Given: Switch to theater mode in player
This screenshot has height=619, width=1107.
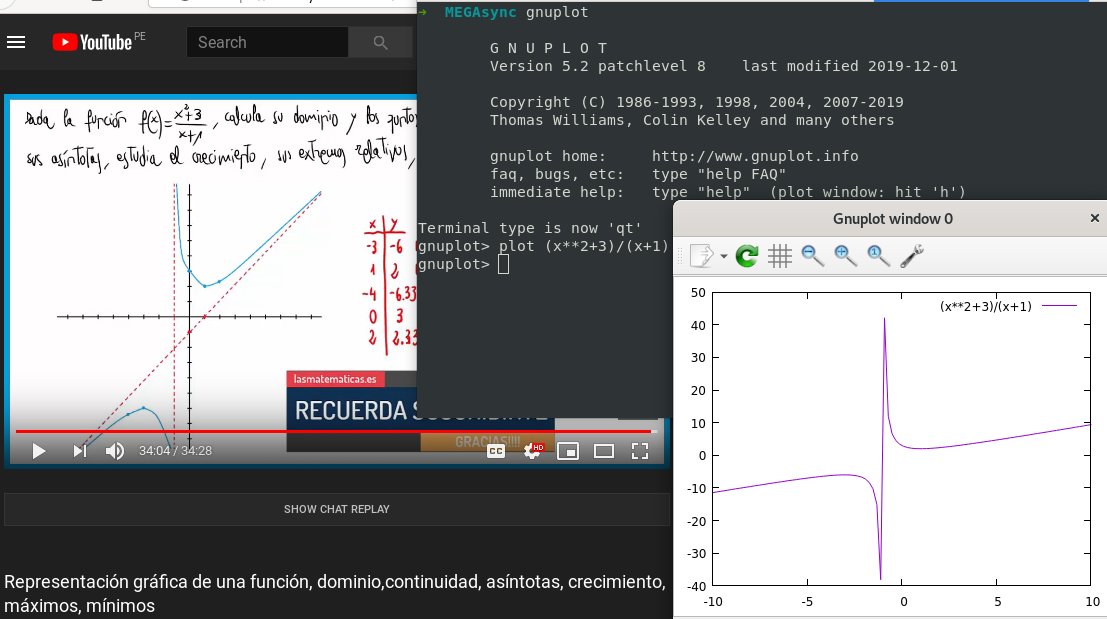Looking at the screenshot, I should point(604,451).
